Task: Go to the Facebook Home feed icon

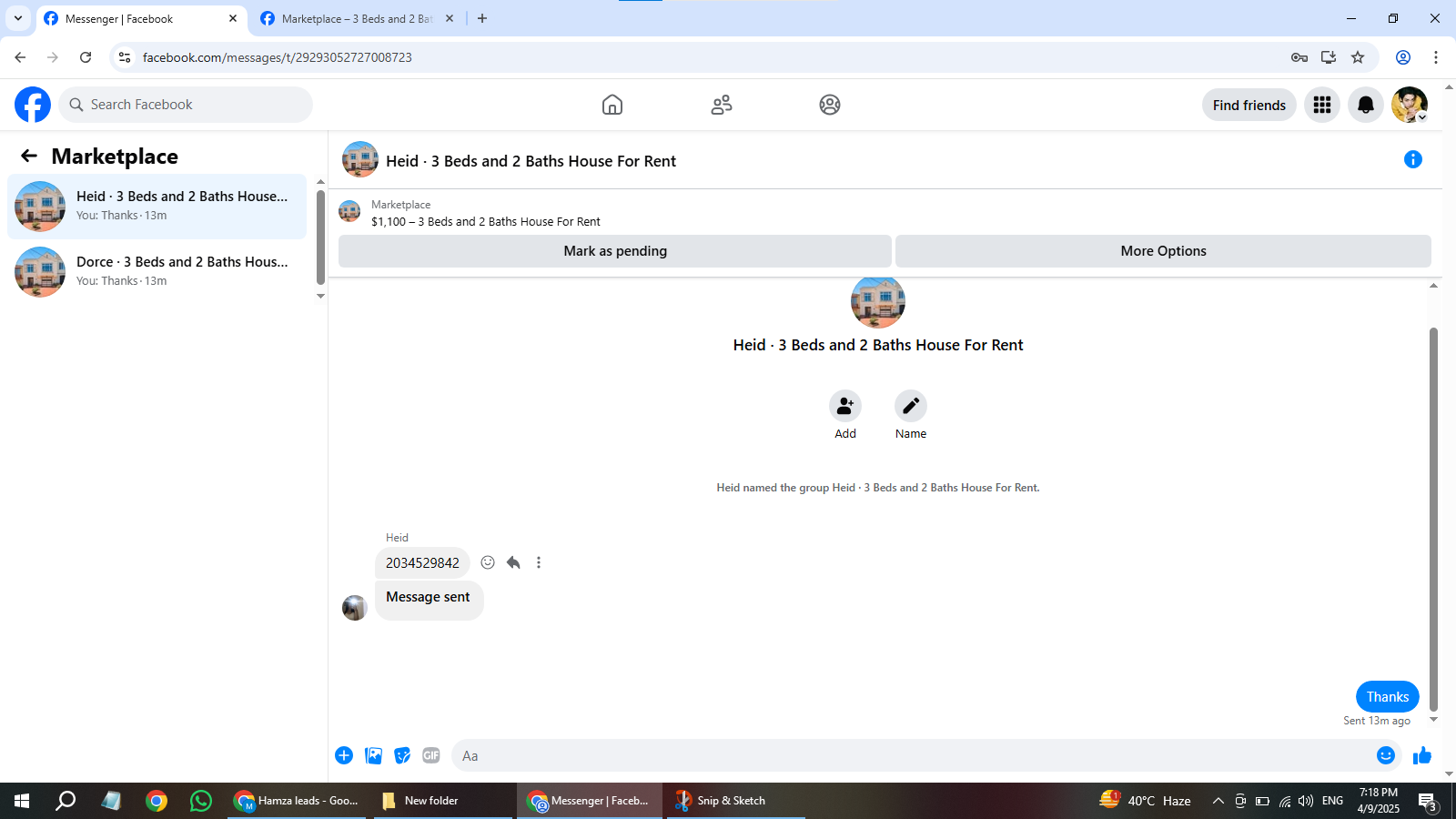Action: pos(612,105)
